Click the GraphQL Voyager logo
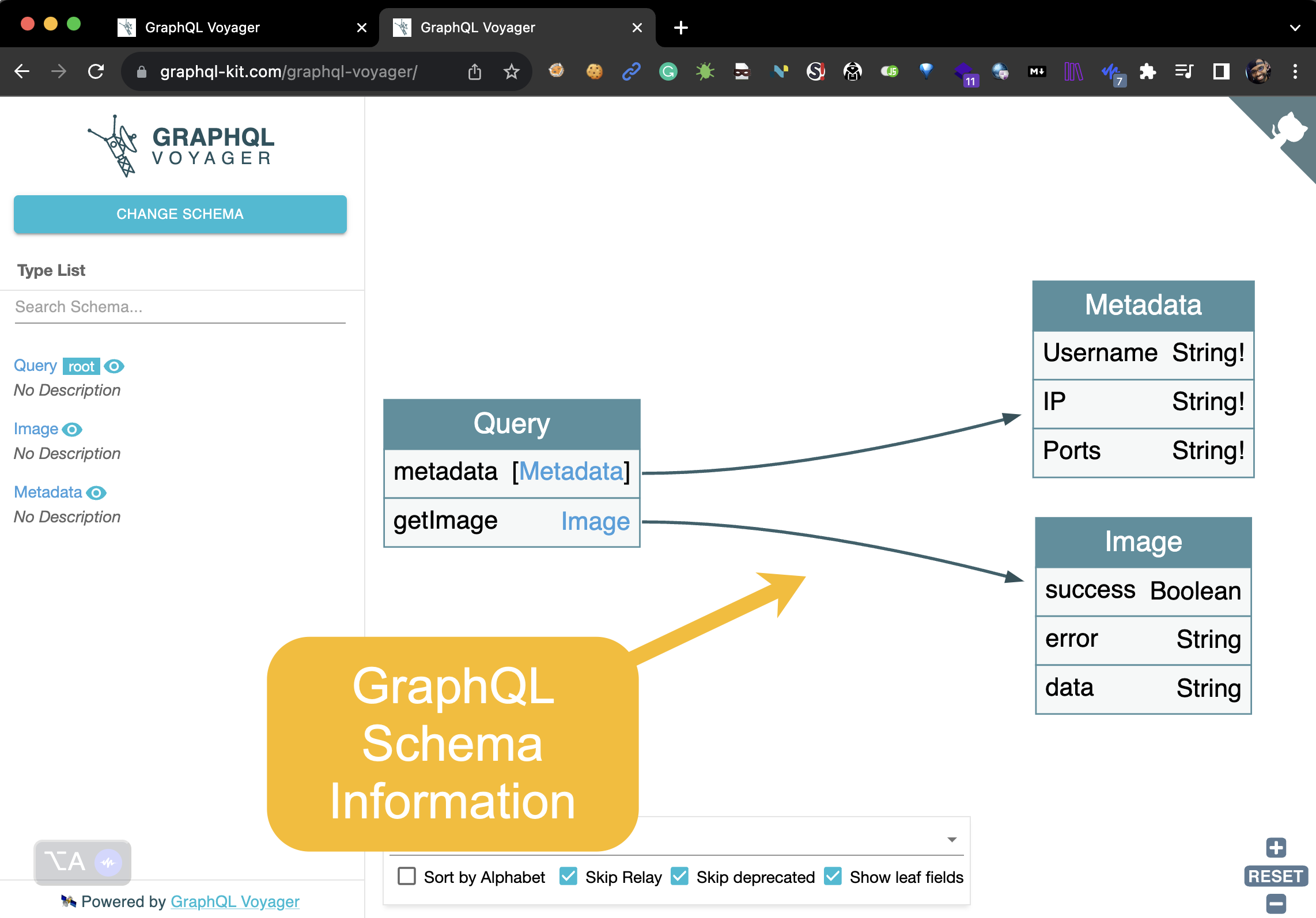 pyautogui.click(x=180, y=145)
